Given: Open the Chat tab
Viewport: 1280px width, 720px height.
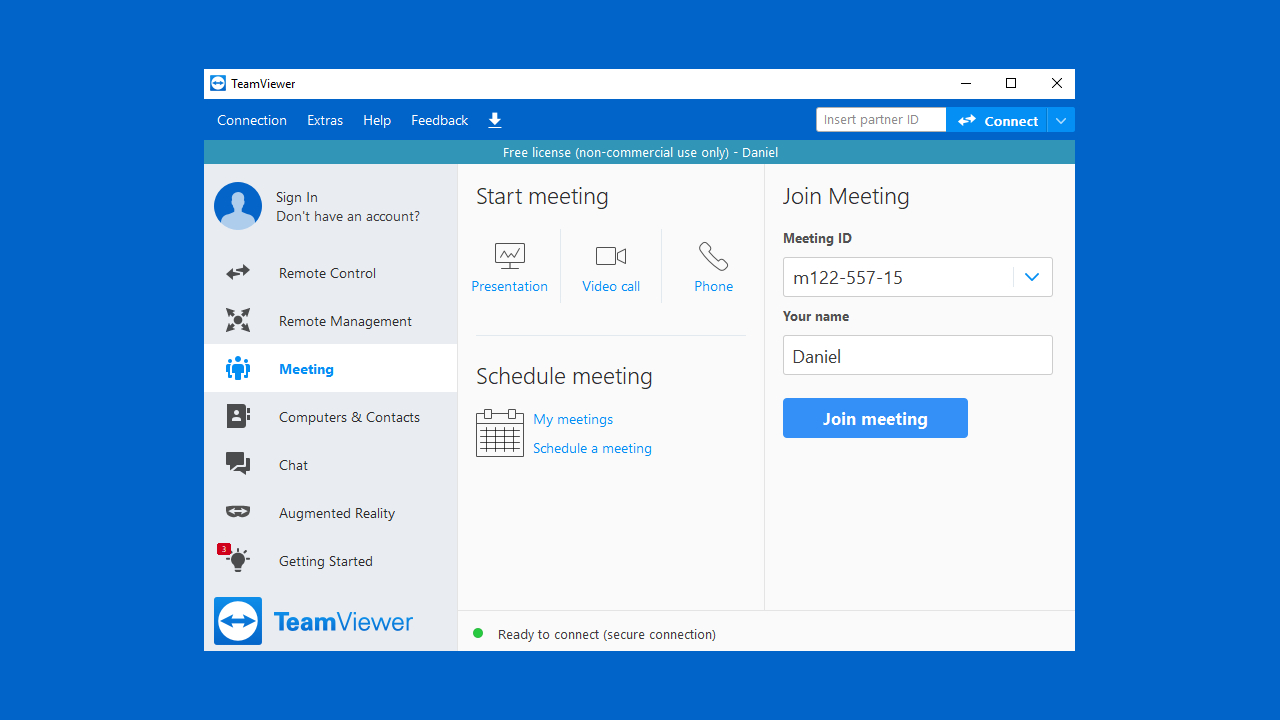Looking at the screenshot, I should (330, 465).
